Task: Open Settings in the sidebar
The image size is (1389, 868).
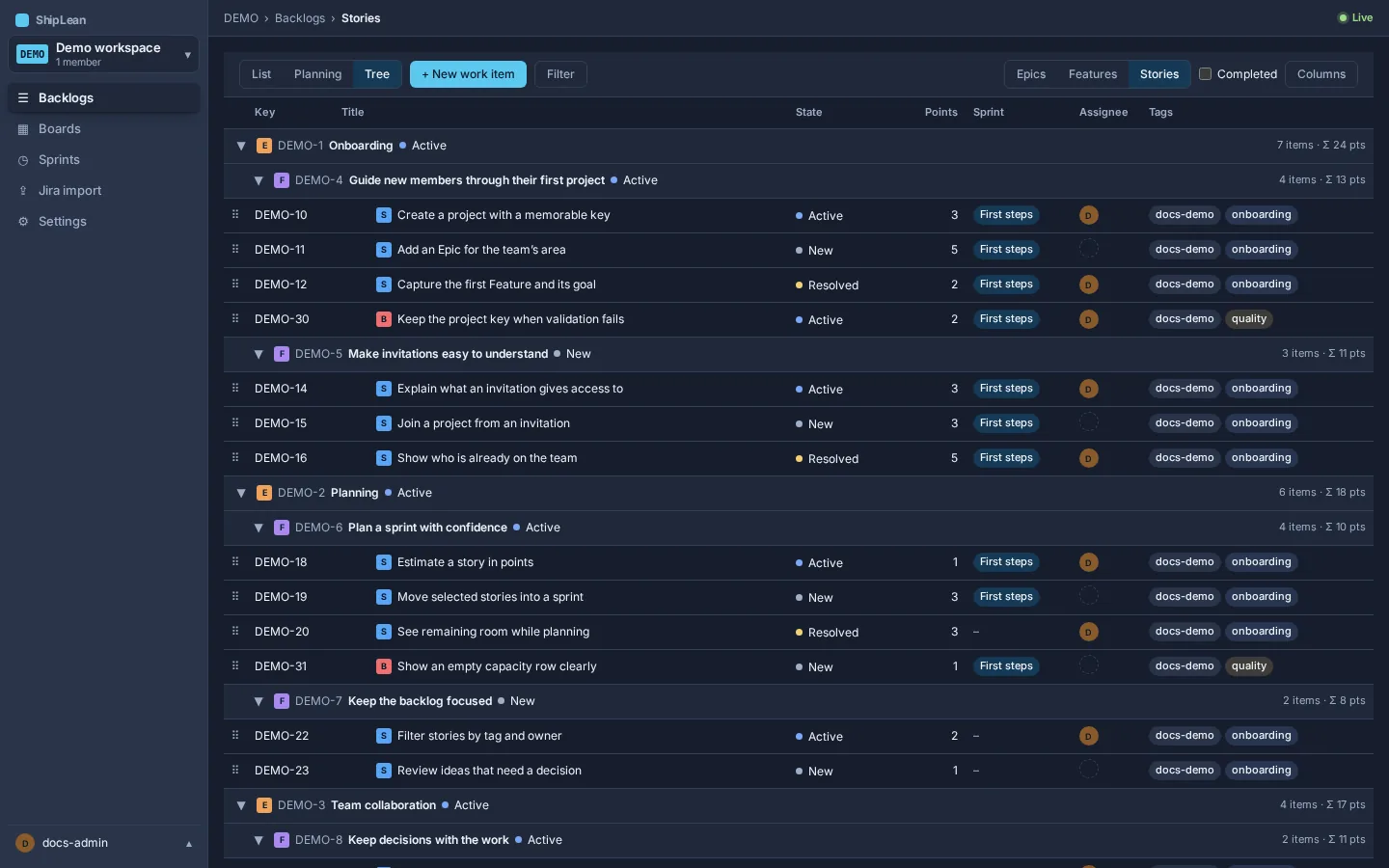Action: coord(104,222)
